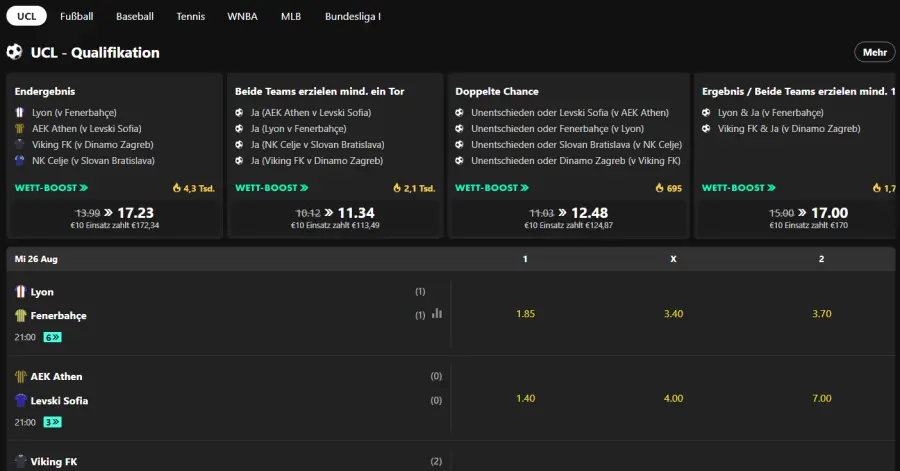Click the €10 Einsatz zahlt €172,34 text
The image size is (900, 471).
(115, 225)
